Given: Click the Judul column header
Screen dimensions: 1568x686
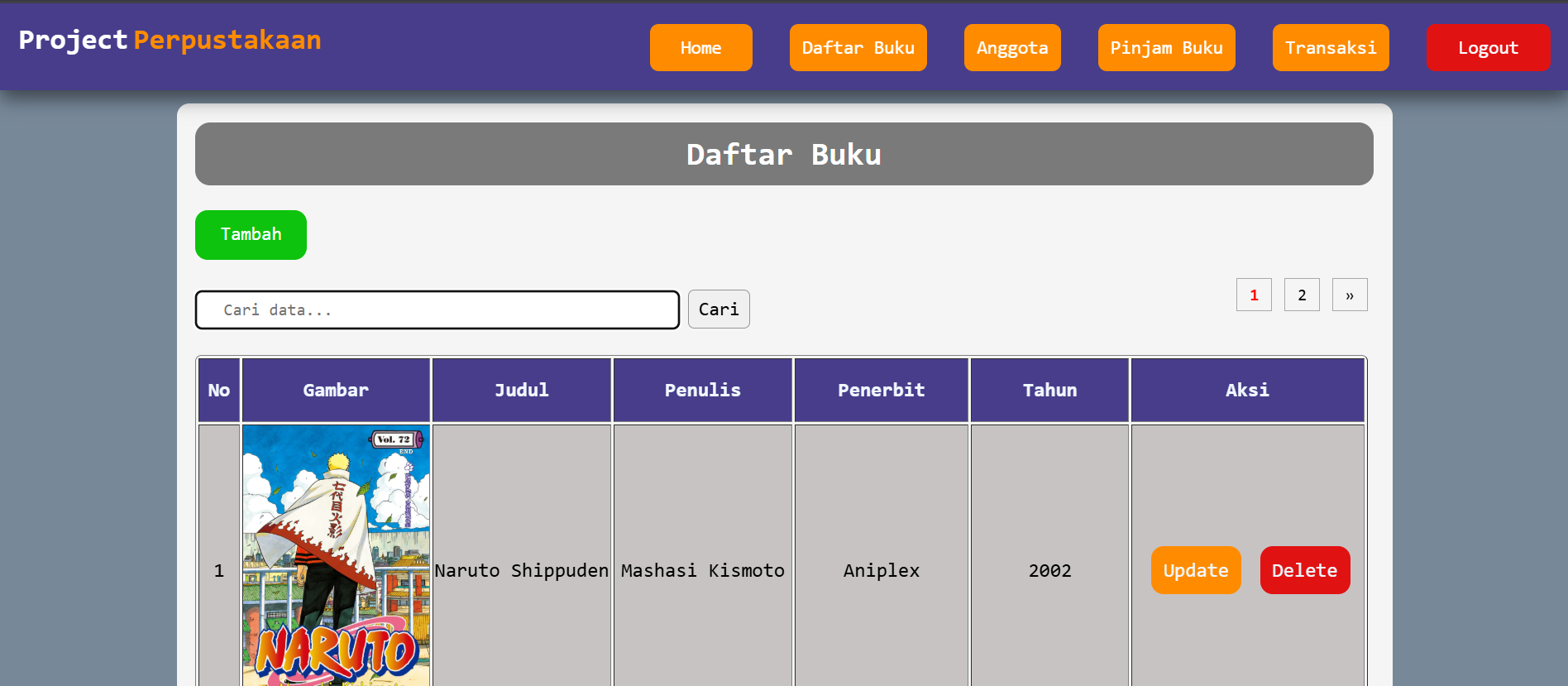Looking at the screenshot, I should pos(522,390).
